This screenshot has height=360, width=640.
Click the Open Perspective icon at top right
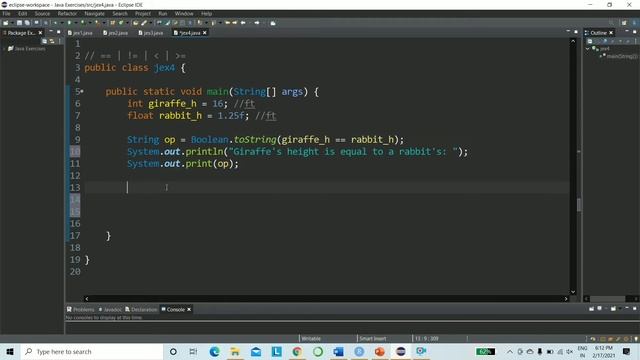624,23
